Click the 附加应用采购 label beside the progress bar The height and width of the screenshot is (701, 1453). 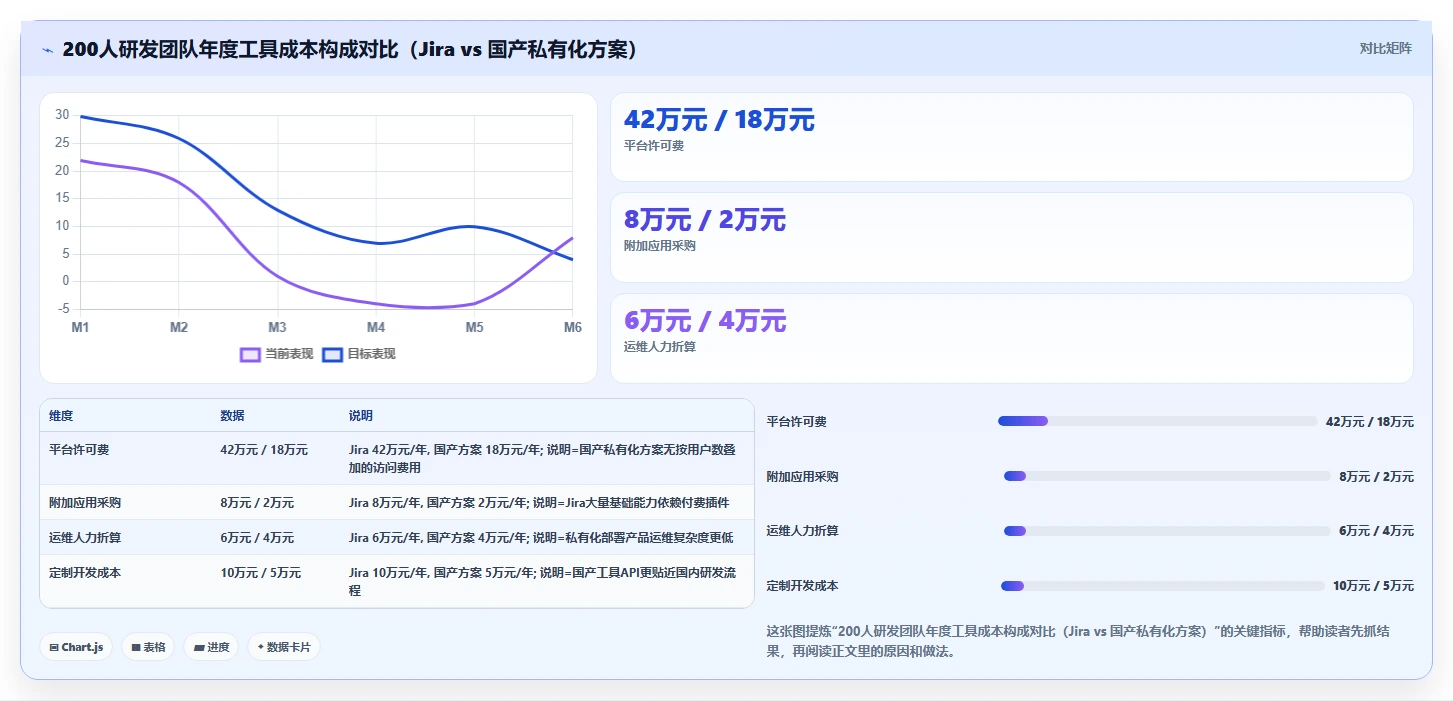pos(803,477)
